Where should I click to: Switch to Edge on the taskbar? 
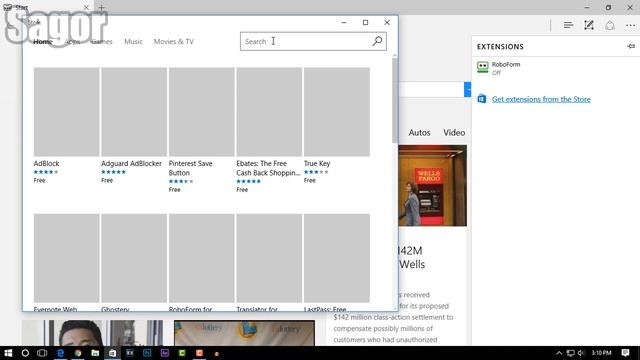pyautogui.click(x=60, y=353)
